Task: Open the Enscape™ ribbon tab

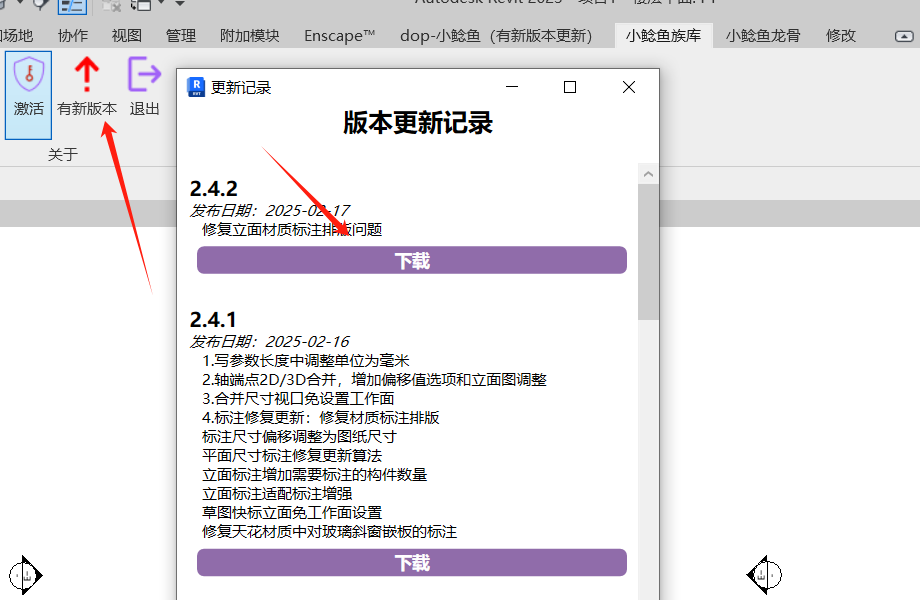Action: tap(339, 36)
